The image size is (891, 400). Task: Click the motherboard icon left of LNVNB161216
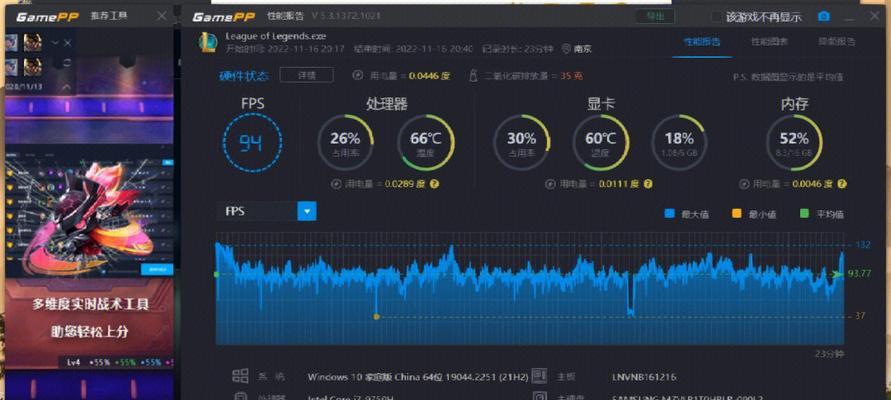pos(539,376)
